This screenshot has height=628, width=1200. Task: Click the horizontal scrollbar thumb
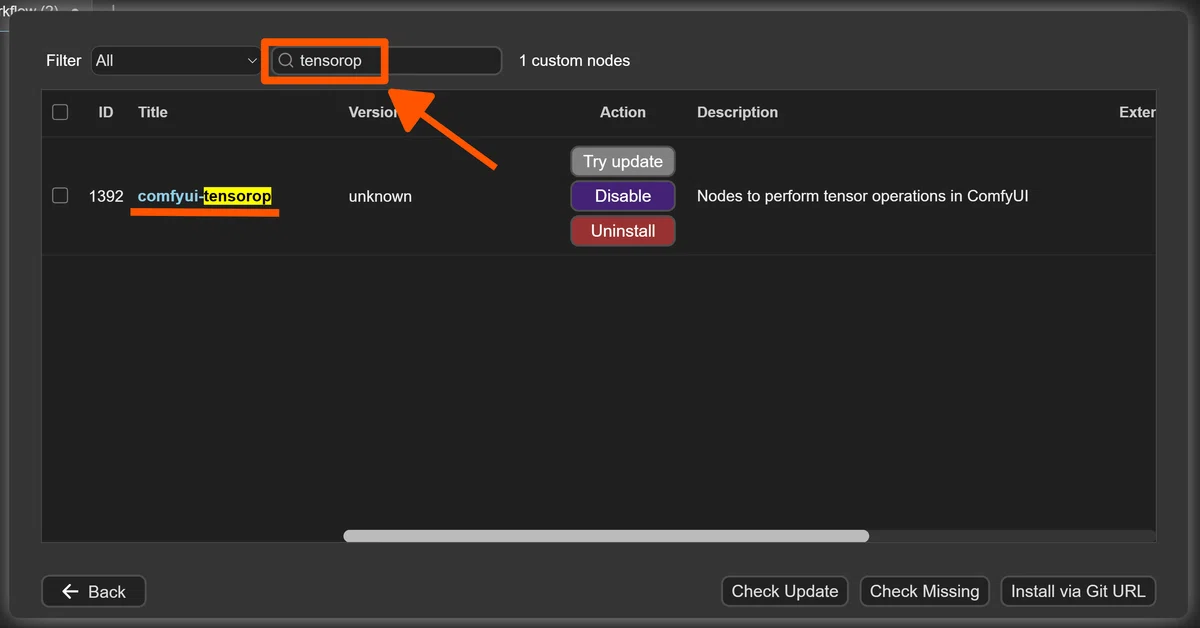606,536
